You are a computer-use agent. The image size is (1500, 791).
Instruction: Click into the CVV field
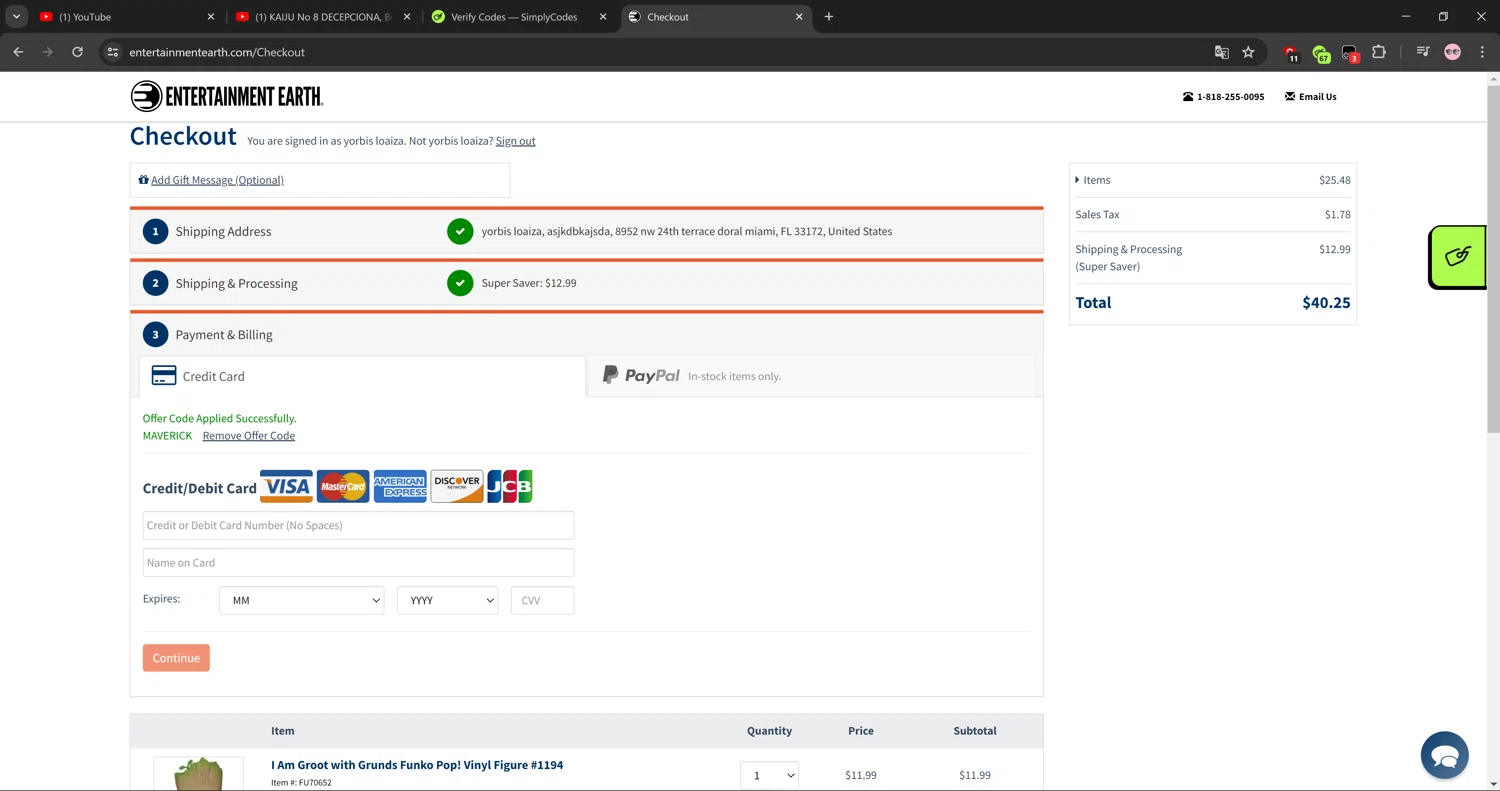[x=542, y=600]
